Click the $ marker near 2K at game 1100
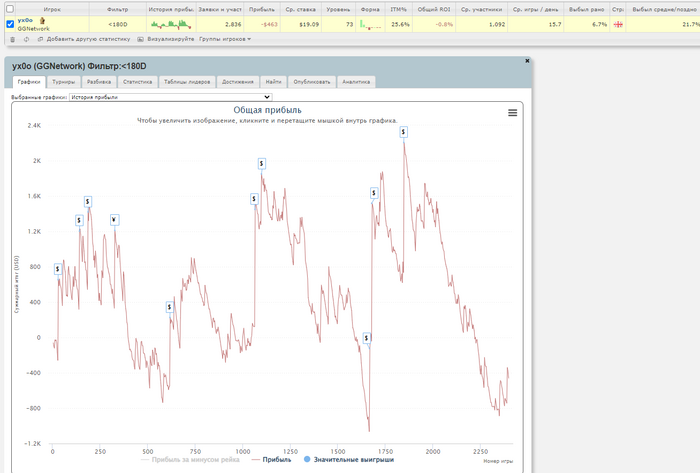 (x=262, y=164)
